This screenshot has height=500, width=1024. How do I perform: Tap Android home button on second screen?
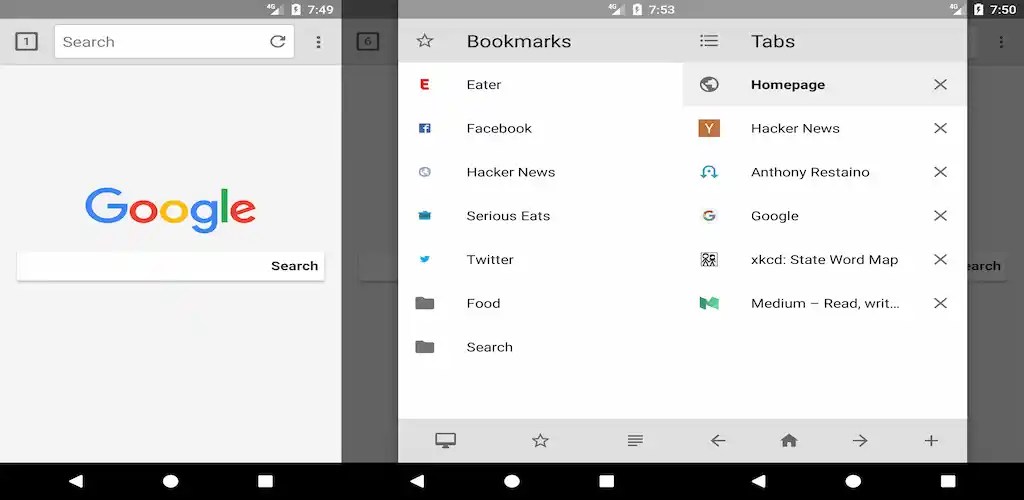pyautogui.click(x=512, y=481)
